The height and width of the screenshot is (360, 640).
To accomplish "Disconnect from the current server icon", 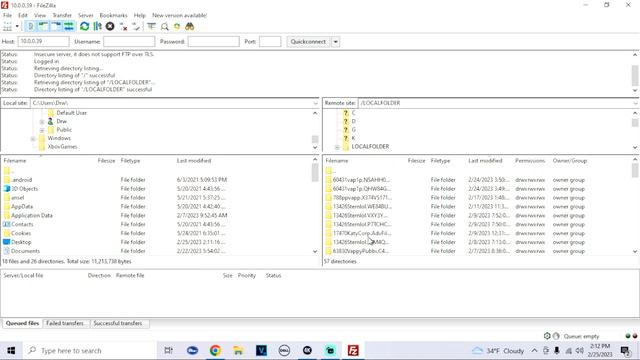I will [123, 27].
